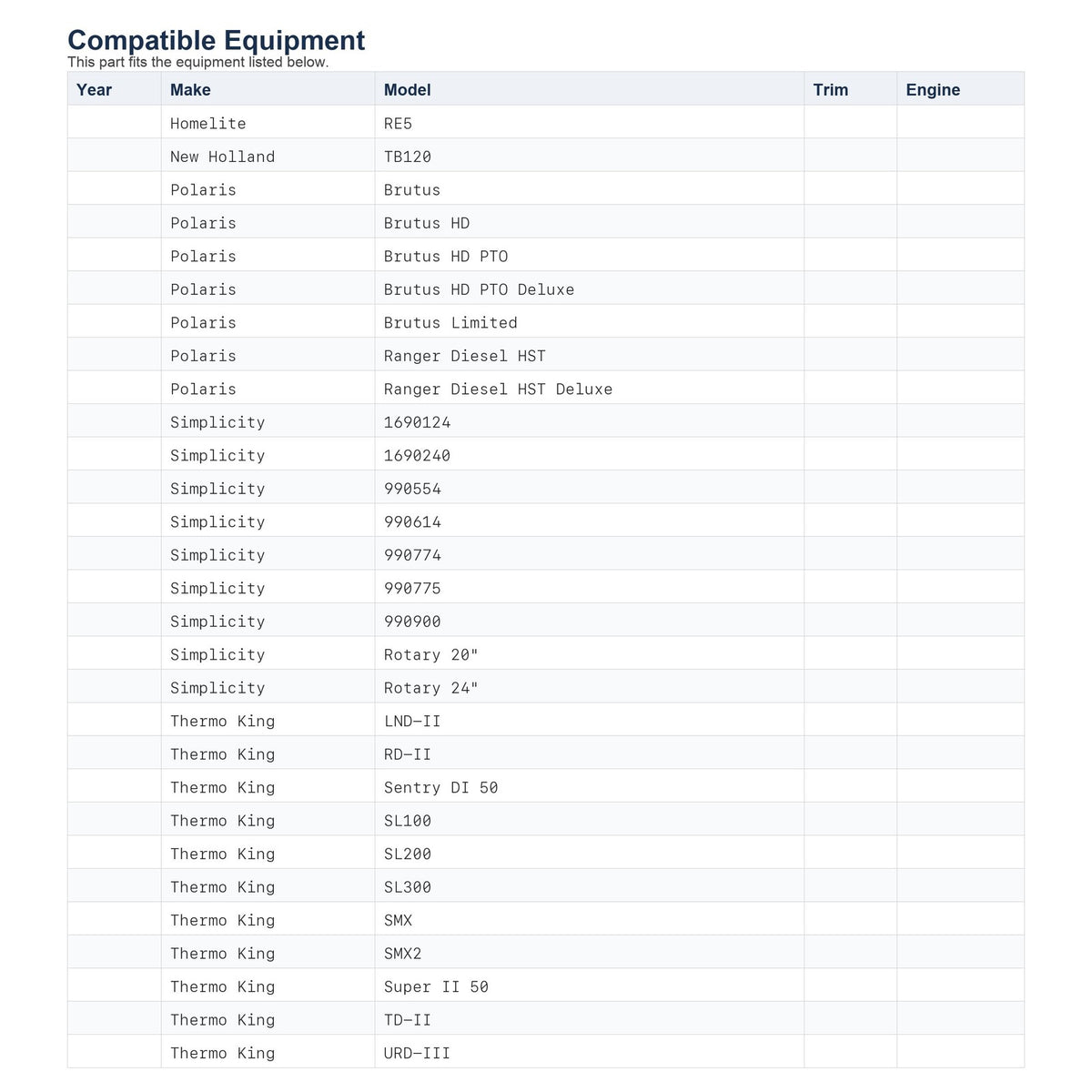Select Ranger Diesel HST Deluxe entry
The image size is (1092, 1092).
pos(498,389)
